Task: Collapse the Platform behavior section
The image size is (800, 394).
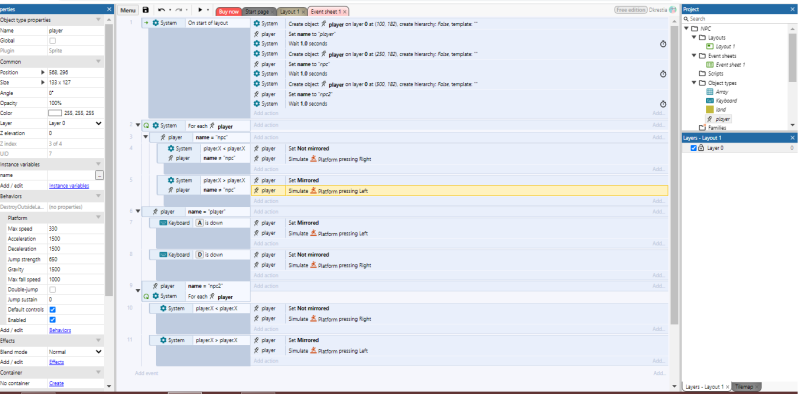Action: point(98,218)
